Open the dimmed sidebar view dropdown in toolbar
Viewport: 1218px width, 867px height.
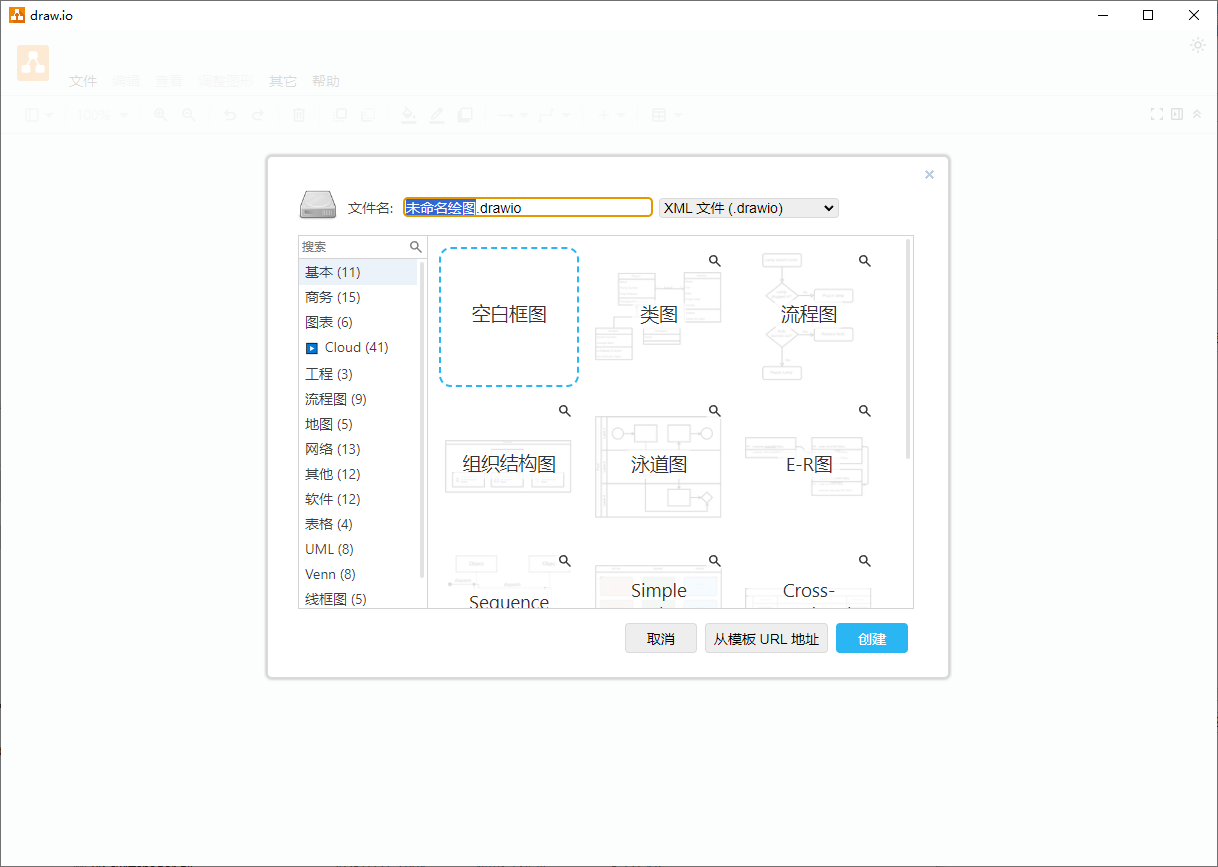[38, 115]
